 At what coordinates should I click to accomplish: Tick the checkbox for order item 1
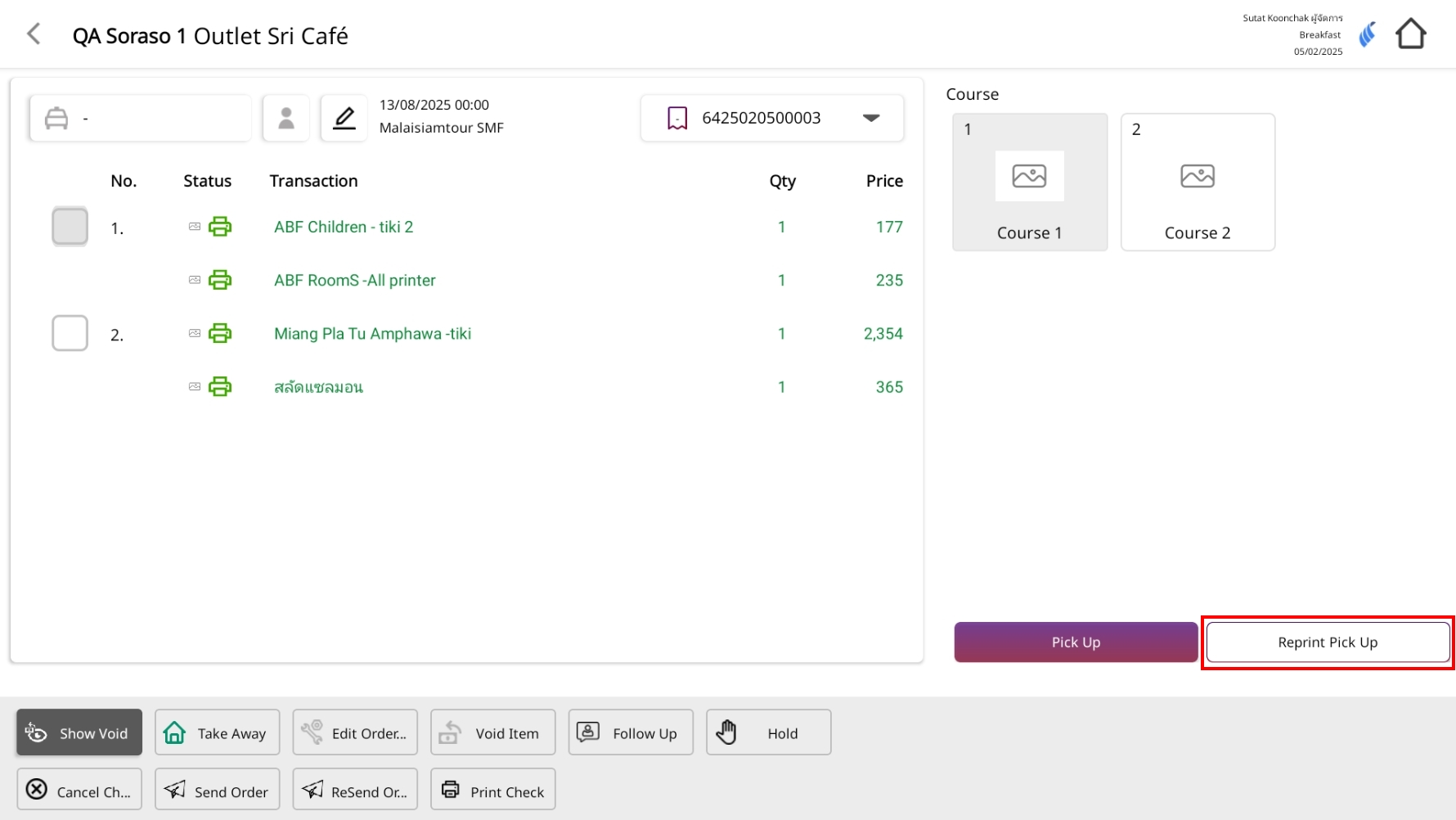[x=70, y=227]
